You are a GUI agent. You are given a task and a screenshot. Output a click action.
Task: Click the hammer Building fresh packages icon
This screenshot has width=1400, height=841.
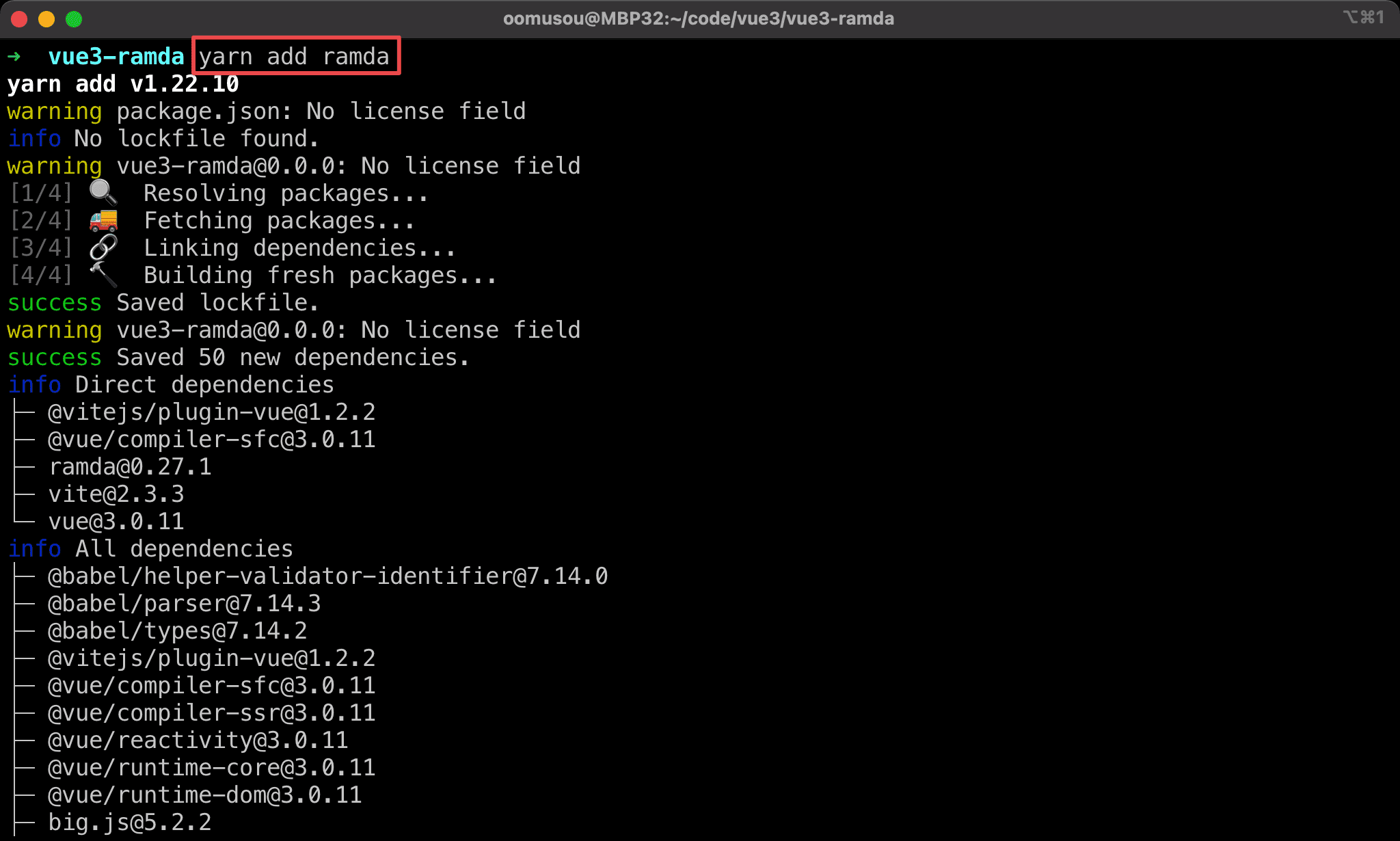[103, 275]
